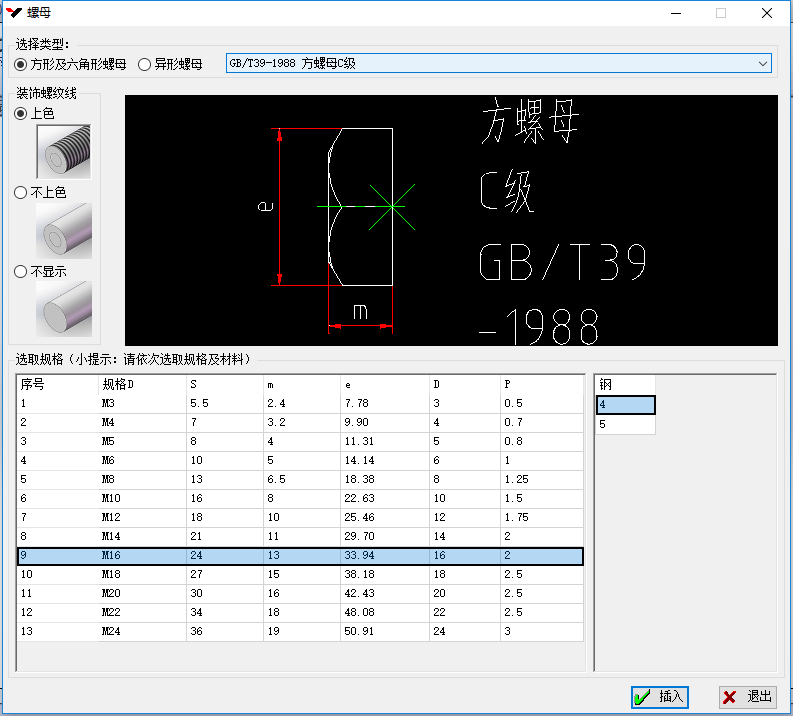Click the uncolored thread preview thumbnail
Screen dimensions: 793x716
point(63,229)
